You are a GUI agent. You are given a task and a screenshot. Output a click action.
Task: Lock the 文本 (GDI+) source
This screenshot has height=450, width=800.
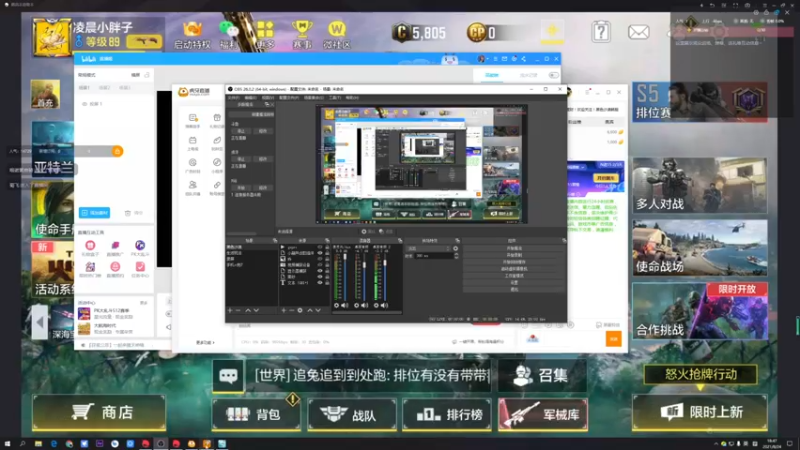tap(327, 283)
